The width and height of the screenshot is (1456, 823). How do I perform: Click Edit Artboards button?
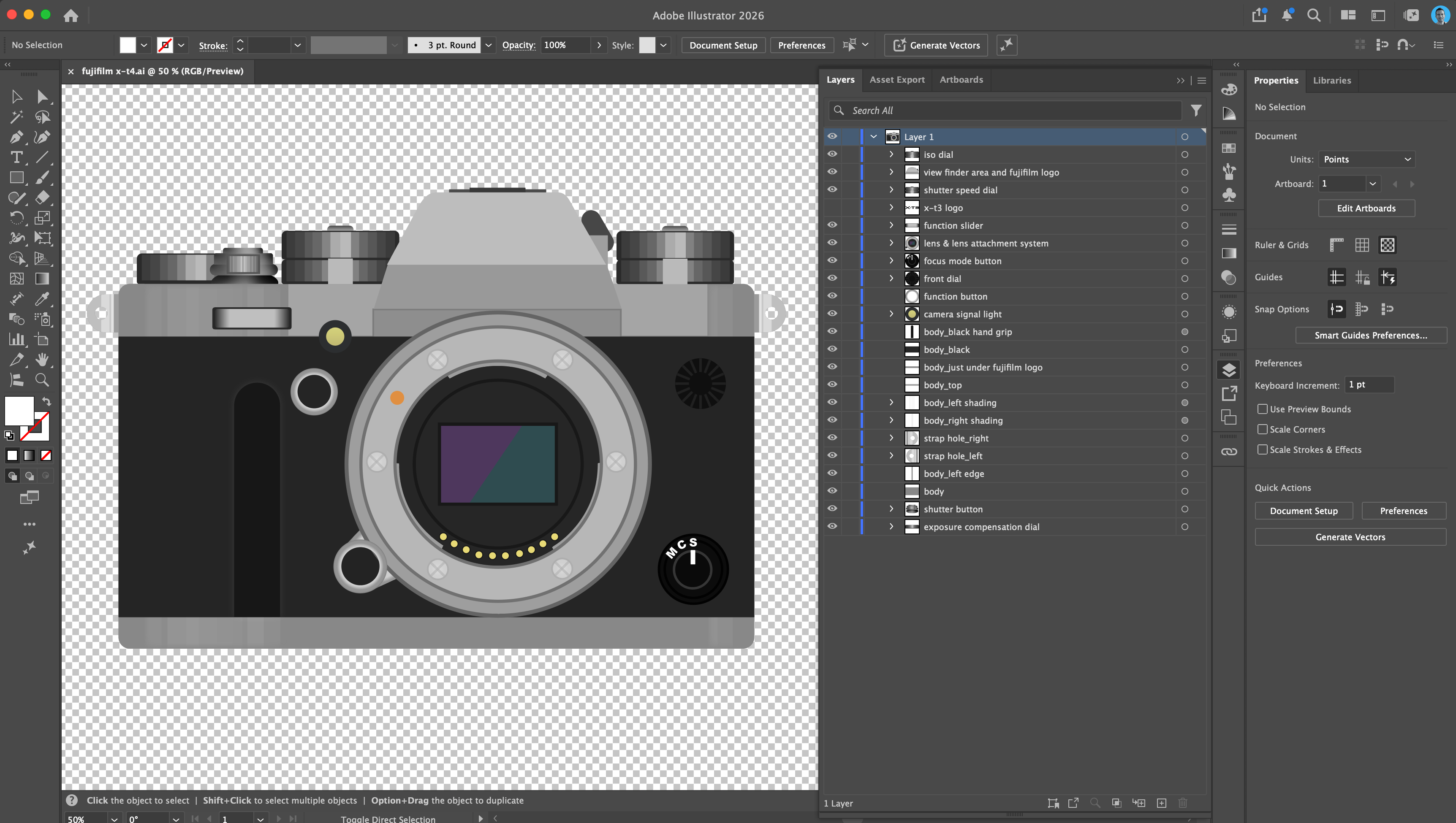(1366, 208)
